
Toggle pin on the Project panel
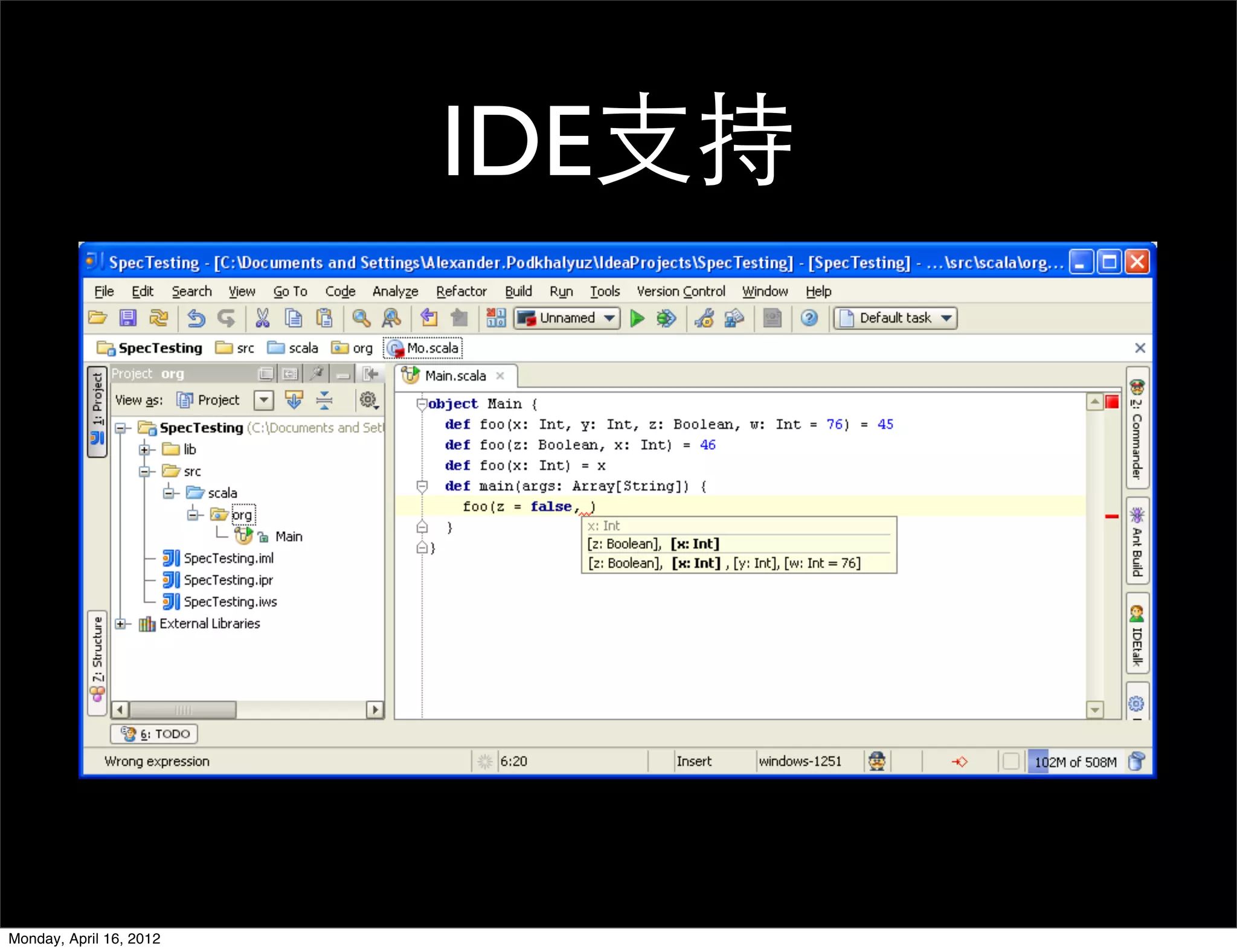[x=316, y=374]
